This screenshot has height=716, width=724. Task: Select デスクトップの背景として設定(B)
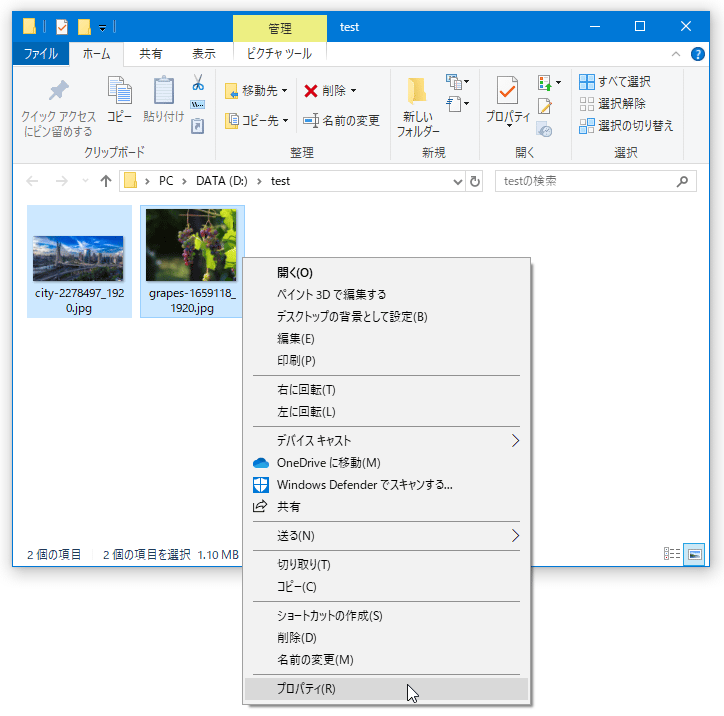click(x=386, y=317)
